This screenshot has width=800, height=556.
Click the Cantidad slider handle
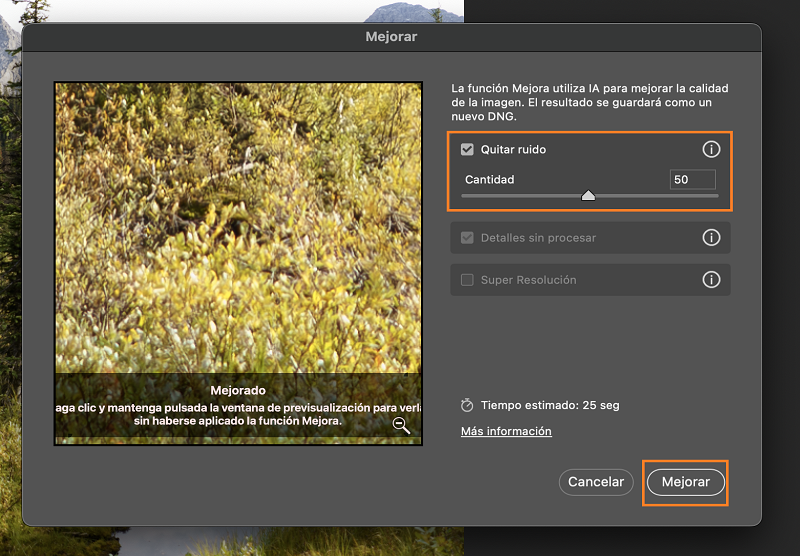pos(588,195)
